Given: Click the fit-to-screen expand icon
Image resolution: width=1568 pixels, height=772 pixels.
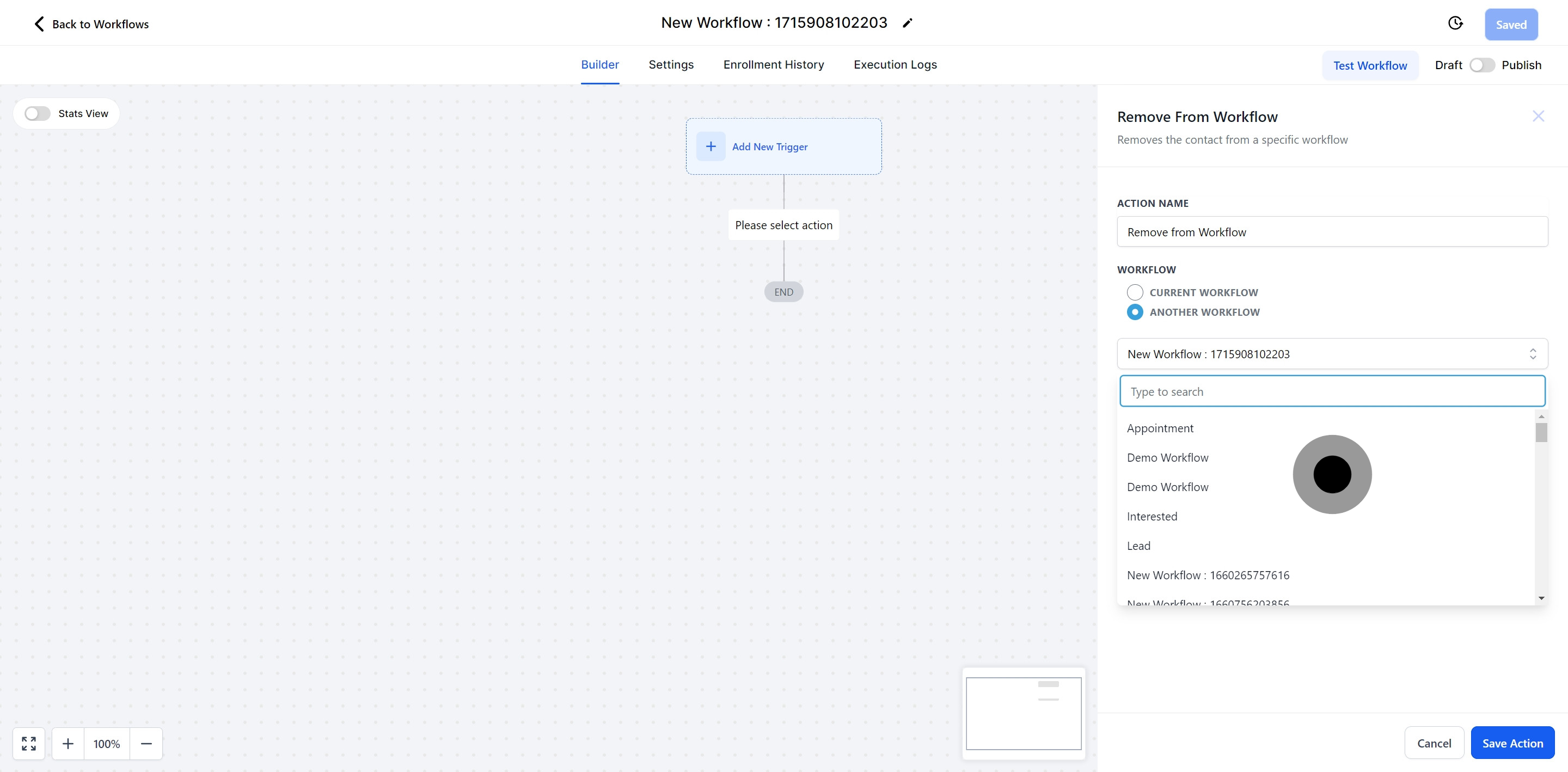Looking at the screenshot, I should (29, 743).
